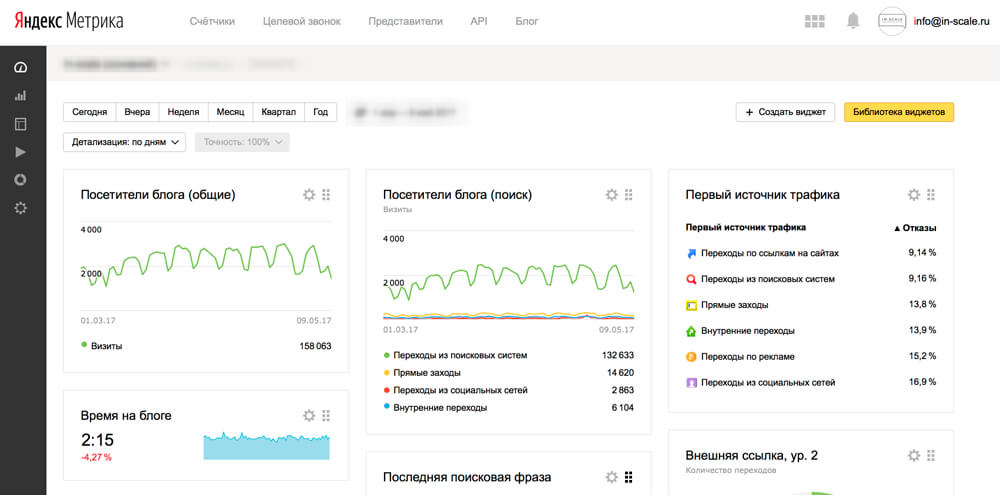Switch period to Сегодня
1000x495 pixels.
(89, 112)
